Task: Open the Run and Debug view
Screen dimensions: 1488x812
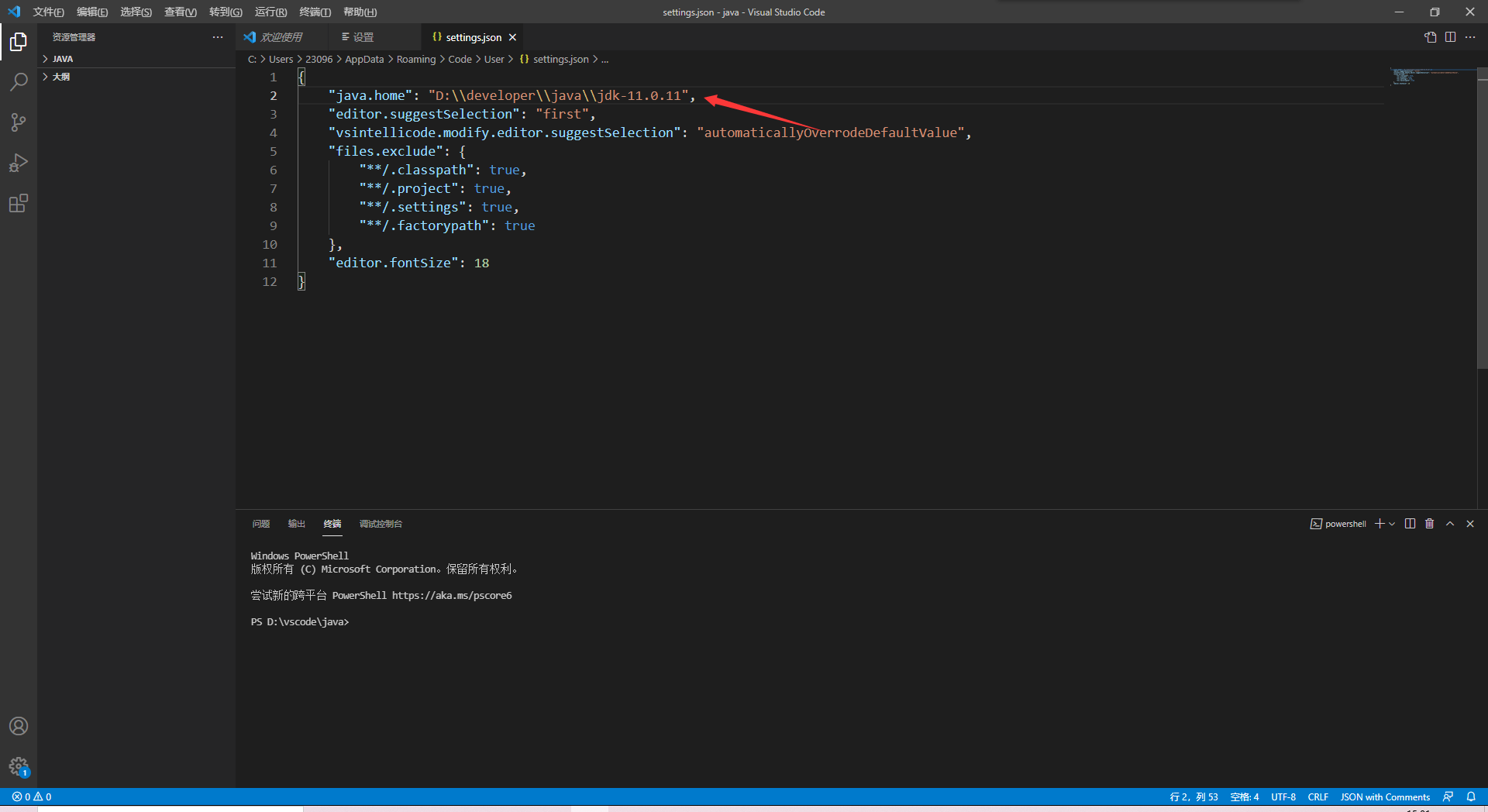Action: click(x=19, y=163)
